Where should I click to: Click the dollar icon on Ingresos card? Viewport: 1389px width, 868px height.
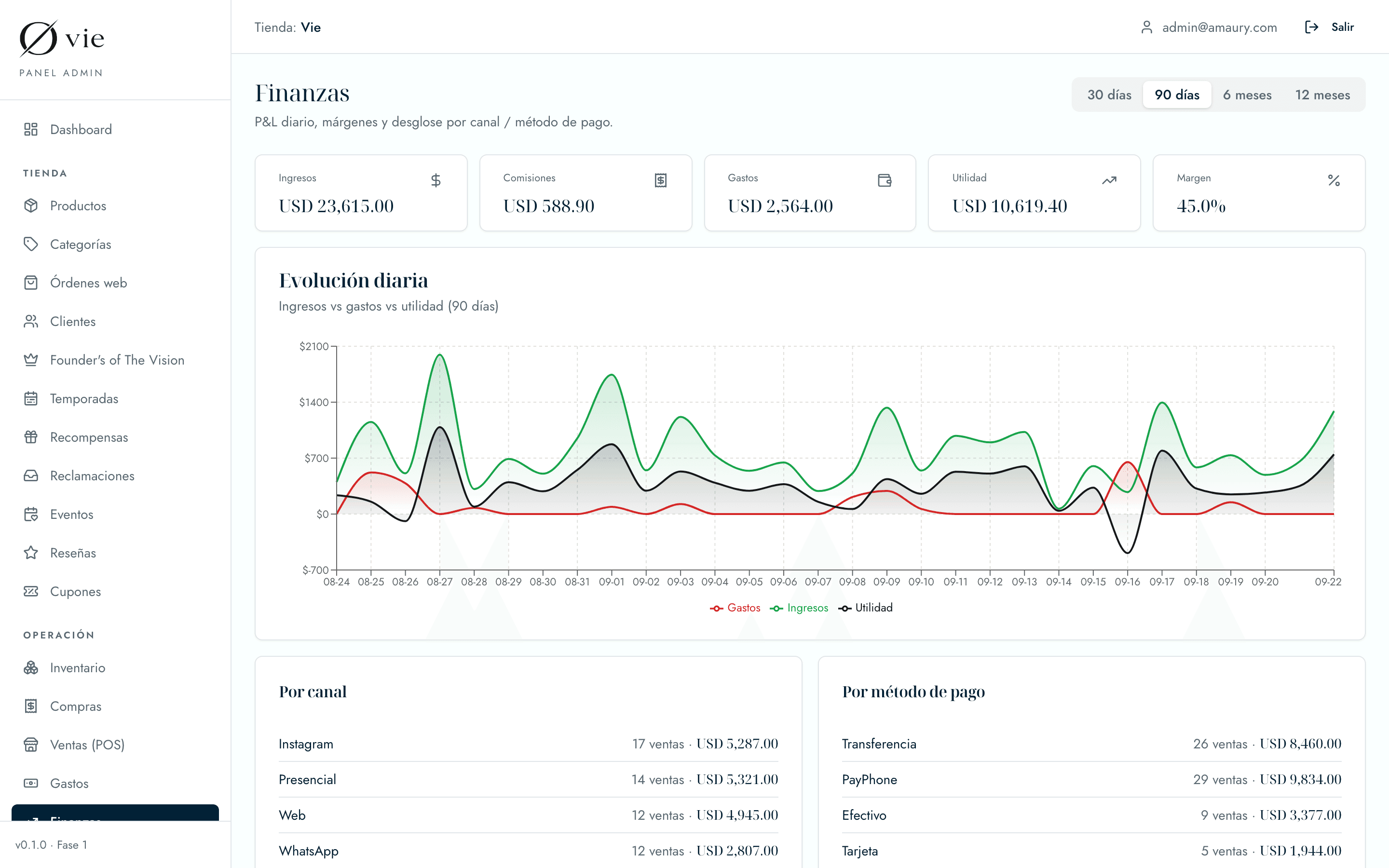tap(436, 180)
